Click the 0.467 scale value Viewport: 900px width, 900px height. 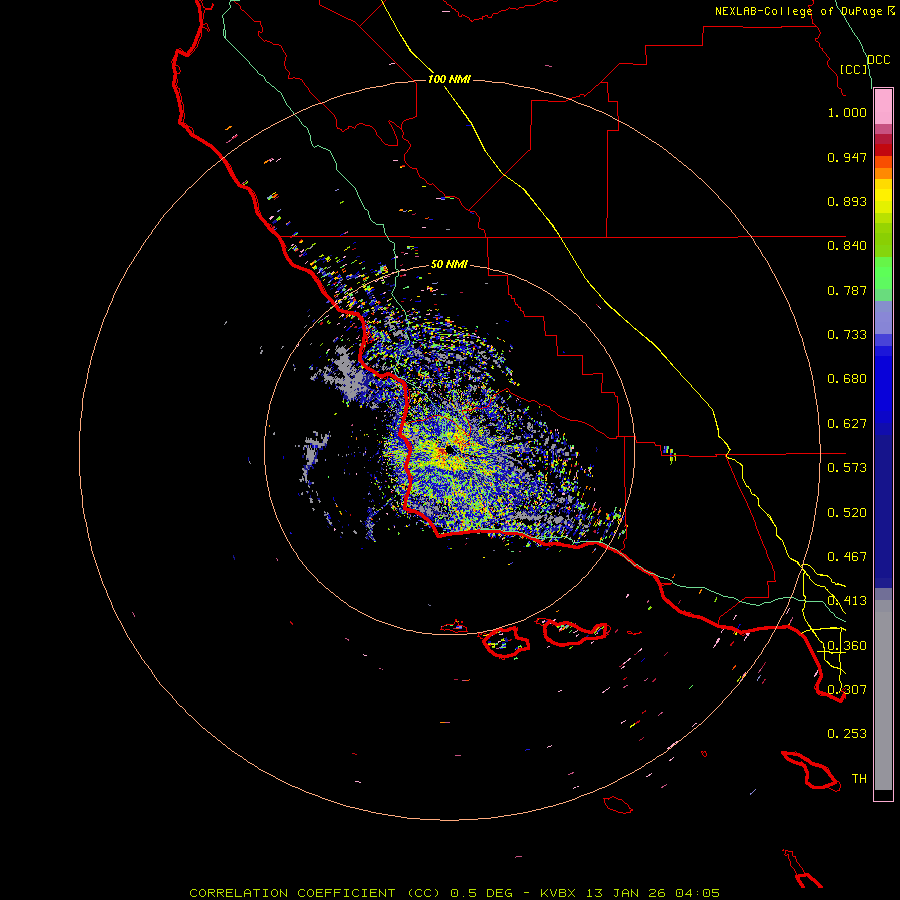coord(847,557)
